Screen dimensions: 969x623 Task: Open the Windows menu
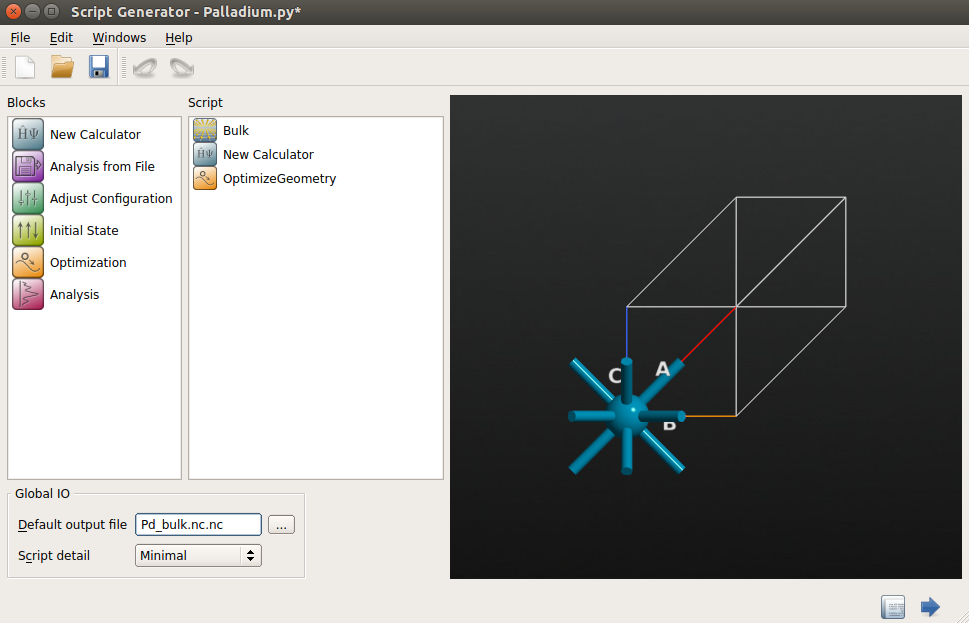pyautogui.click(x=119, y=38)
